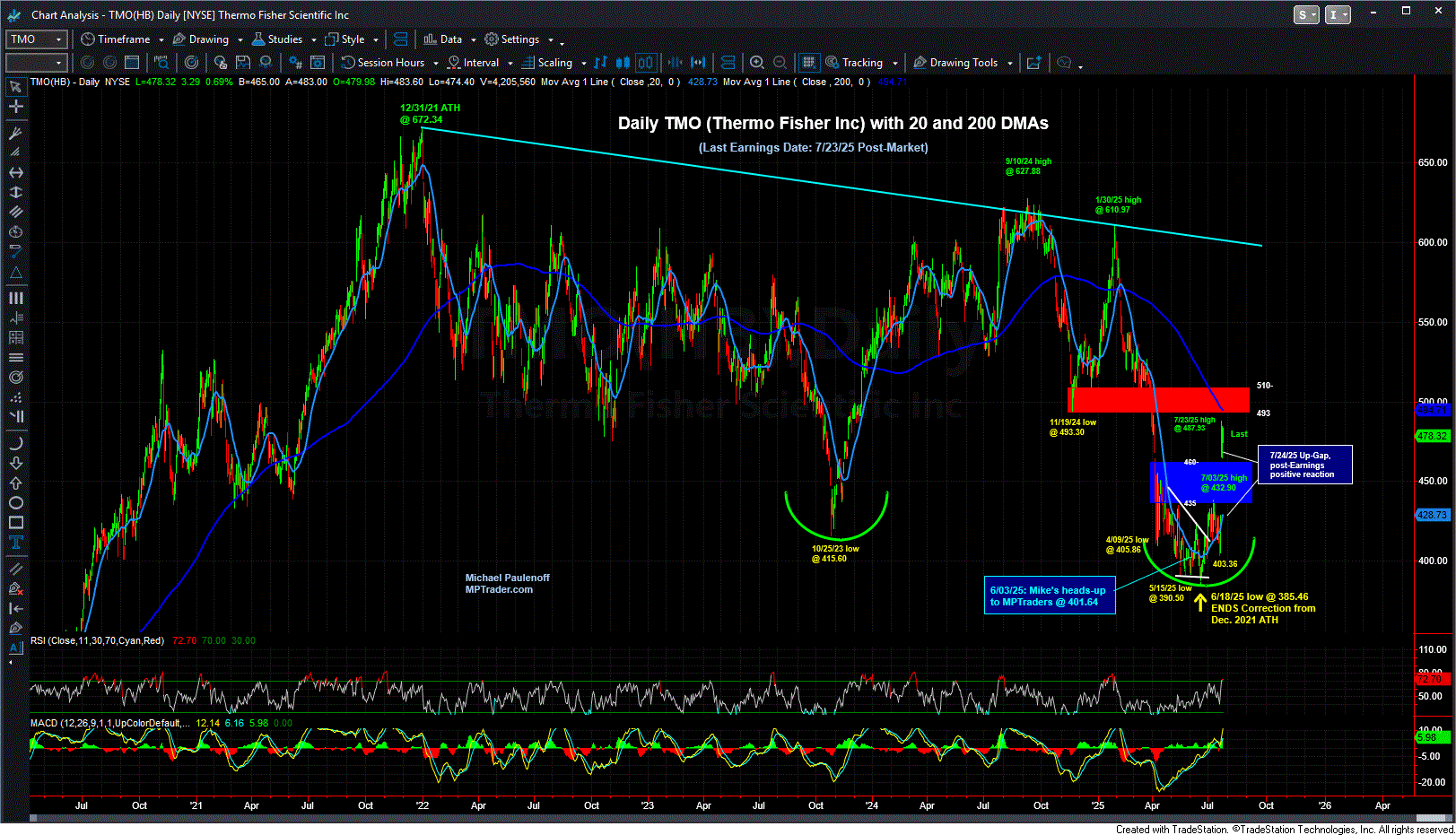1456x835 pixels.
Task: Toggle candlestick chart style
Action: (623, 63)
